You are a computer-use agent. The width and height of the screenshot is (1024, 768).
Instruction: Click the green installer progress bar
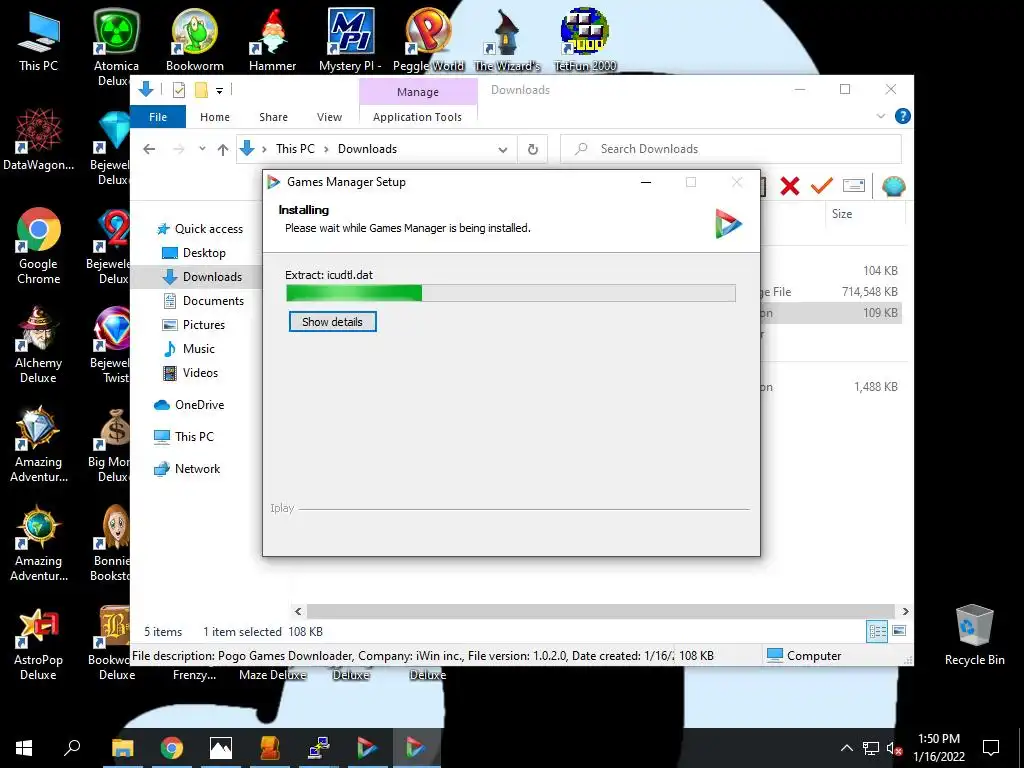coord(511,293)
